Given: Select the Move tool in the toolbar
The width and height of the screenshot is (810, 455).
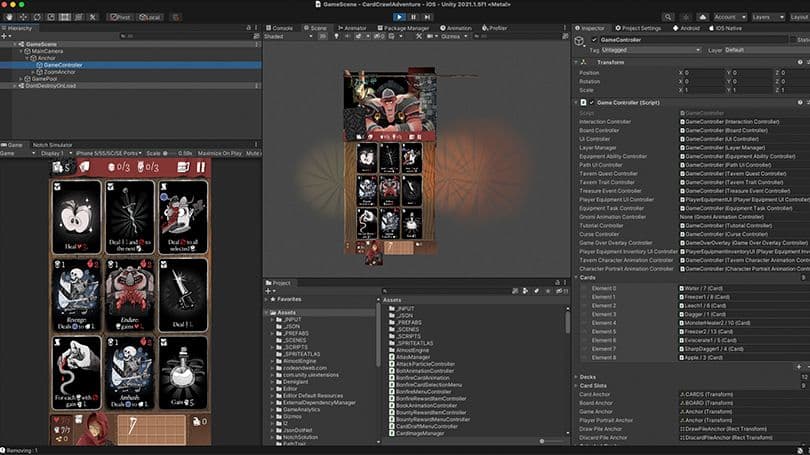Looking at the screenshot, I should click(x=23, y=17).
